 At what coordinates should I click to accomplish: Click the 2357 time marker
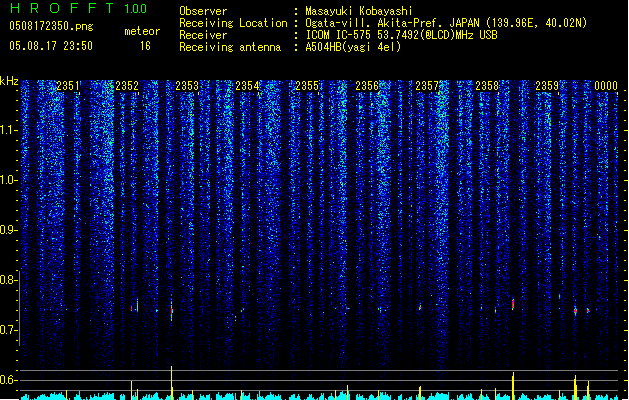pos(427,86)
